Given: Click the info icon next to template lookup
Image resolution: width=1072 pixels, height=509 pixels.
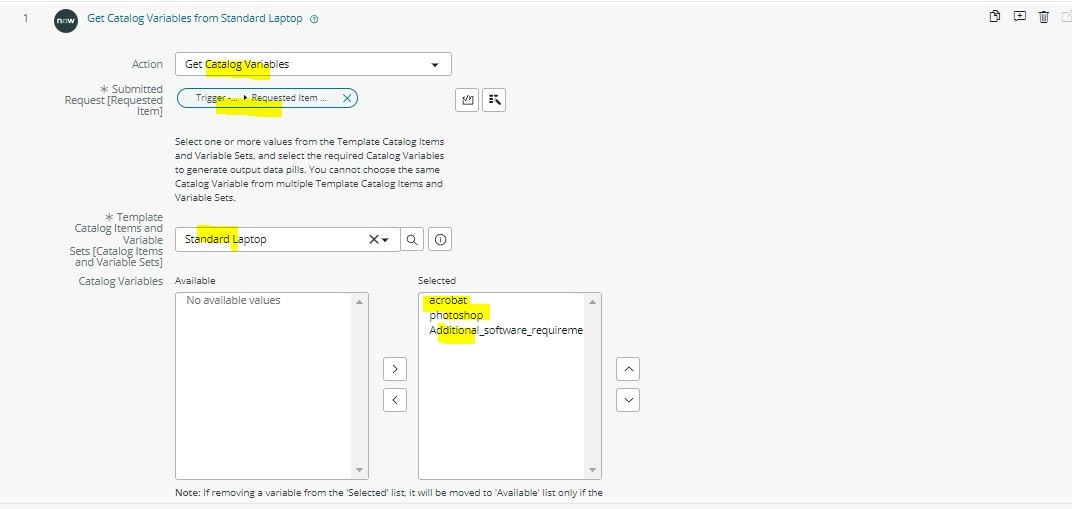Looking at the screenshot, I should coord(440,240).
